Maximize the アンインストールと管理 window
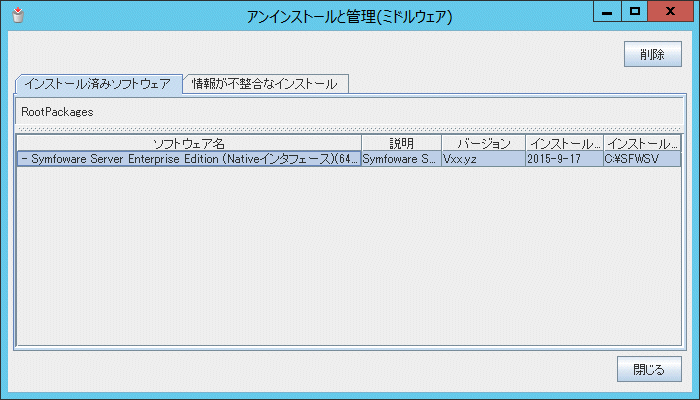700x400 pixels. click(x=634, y=12)
